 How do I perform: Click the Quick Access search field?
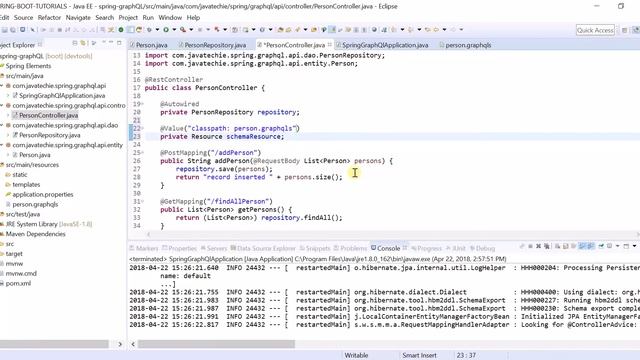[595, 30]
